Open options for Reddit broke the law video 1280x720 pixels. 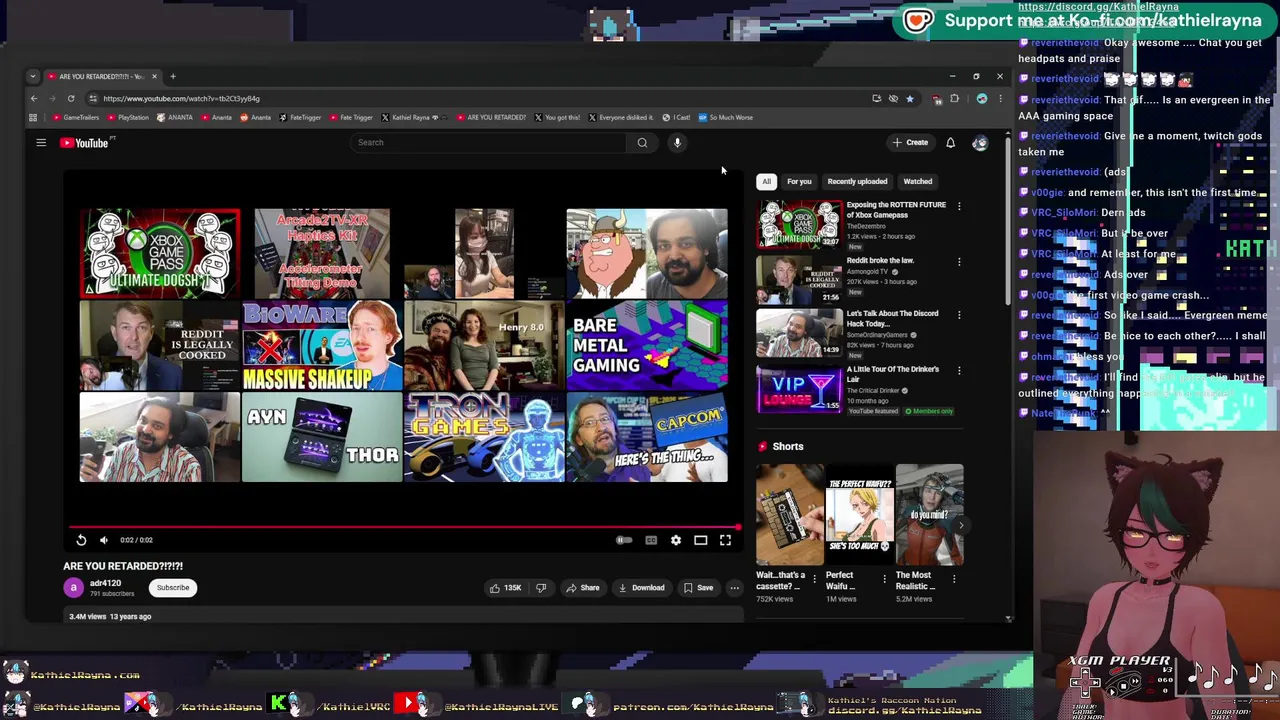point(959,262)
